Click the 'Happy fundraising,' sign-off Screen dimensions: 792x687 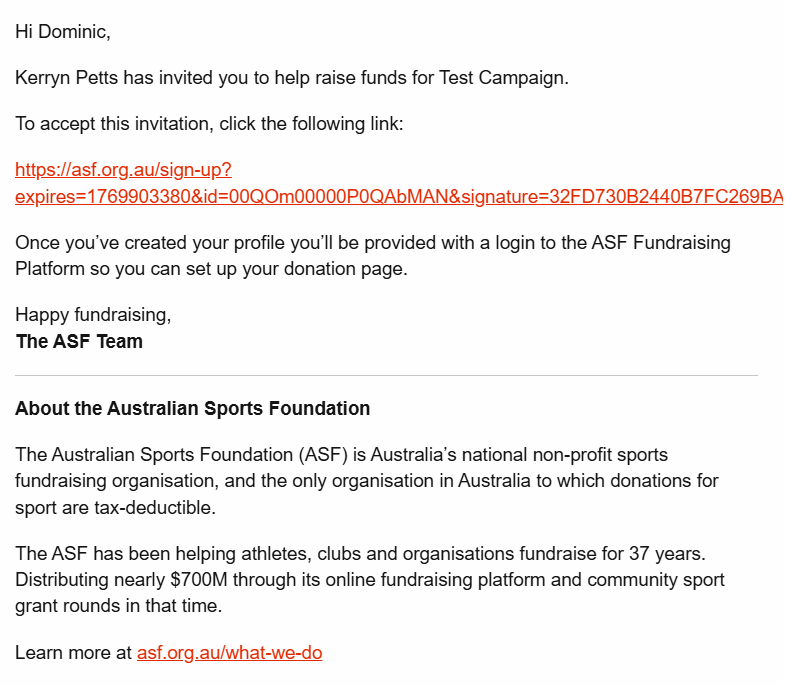coord(93,315)
